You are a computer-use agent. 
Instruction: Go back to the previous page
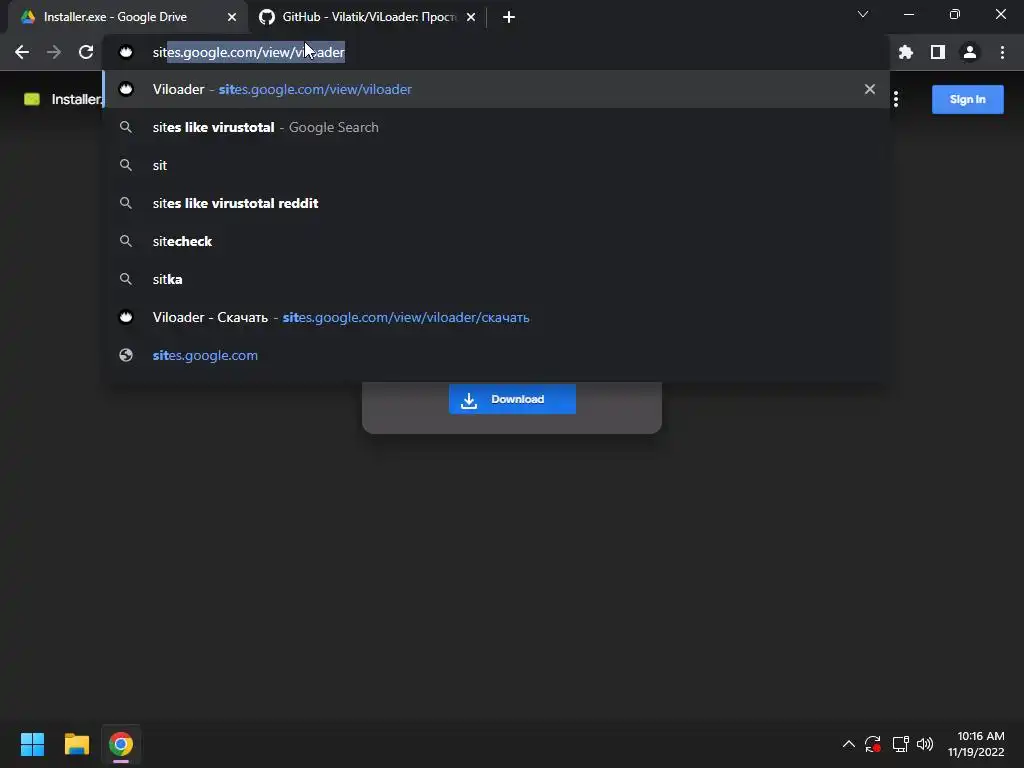point(22,52)
